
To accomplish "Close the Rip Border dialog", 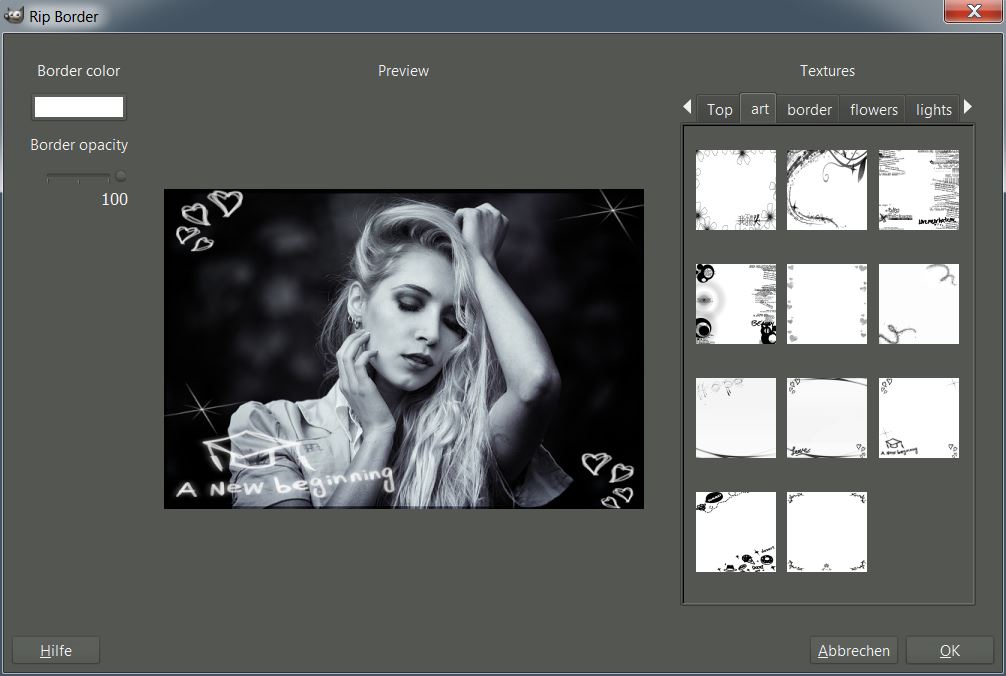I will 973,11.
